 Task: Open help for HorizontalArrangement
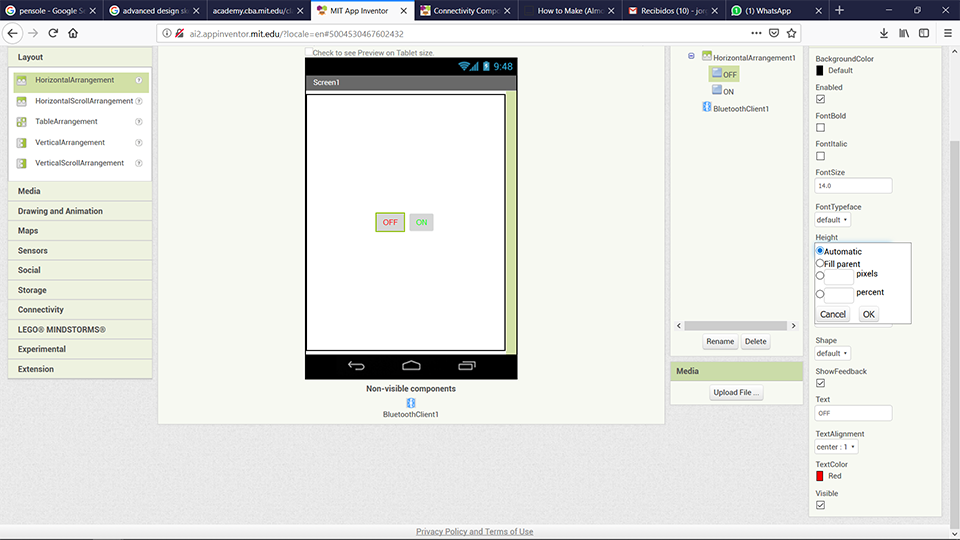click(x=139, y=80)
